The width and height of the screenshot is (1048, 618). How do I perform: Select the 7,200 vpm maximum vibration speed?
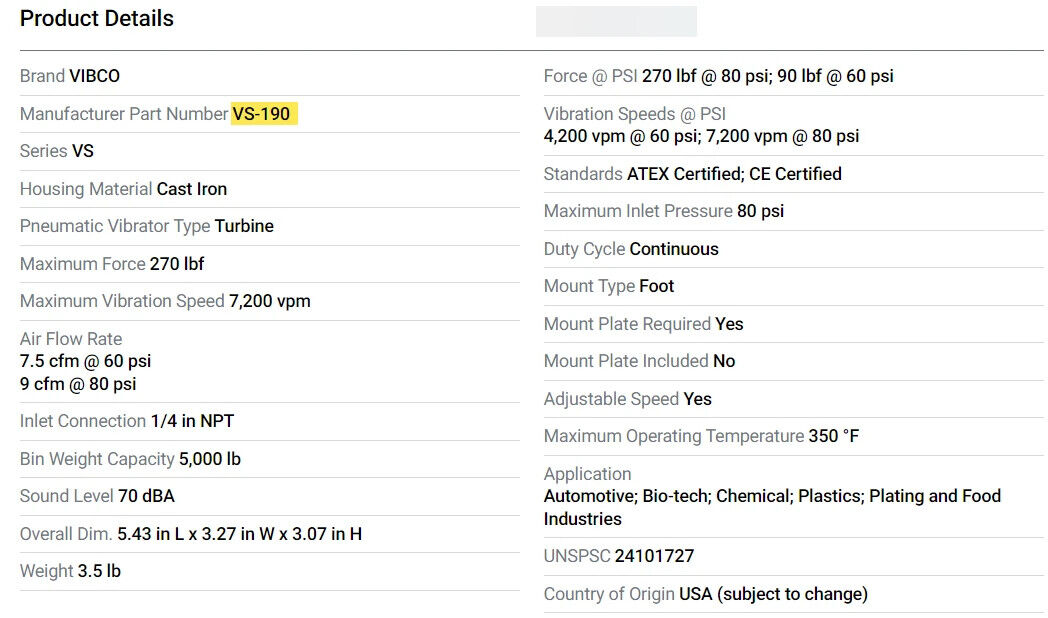pos(270,301)
